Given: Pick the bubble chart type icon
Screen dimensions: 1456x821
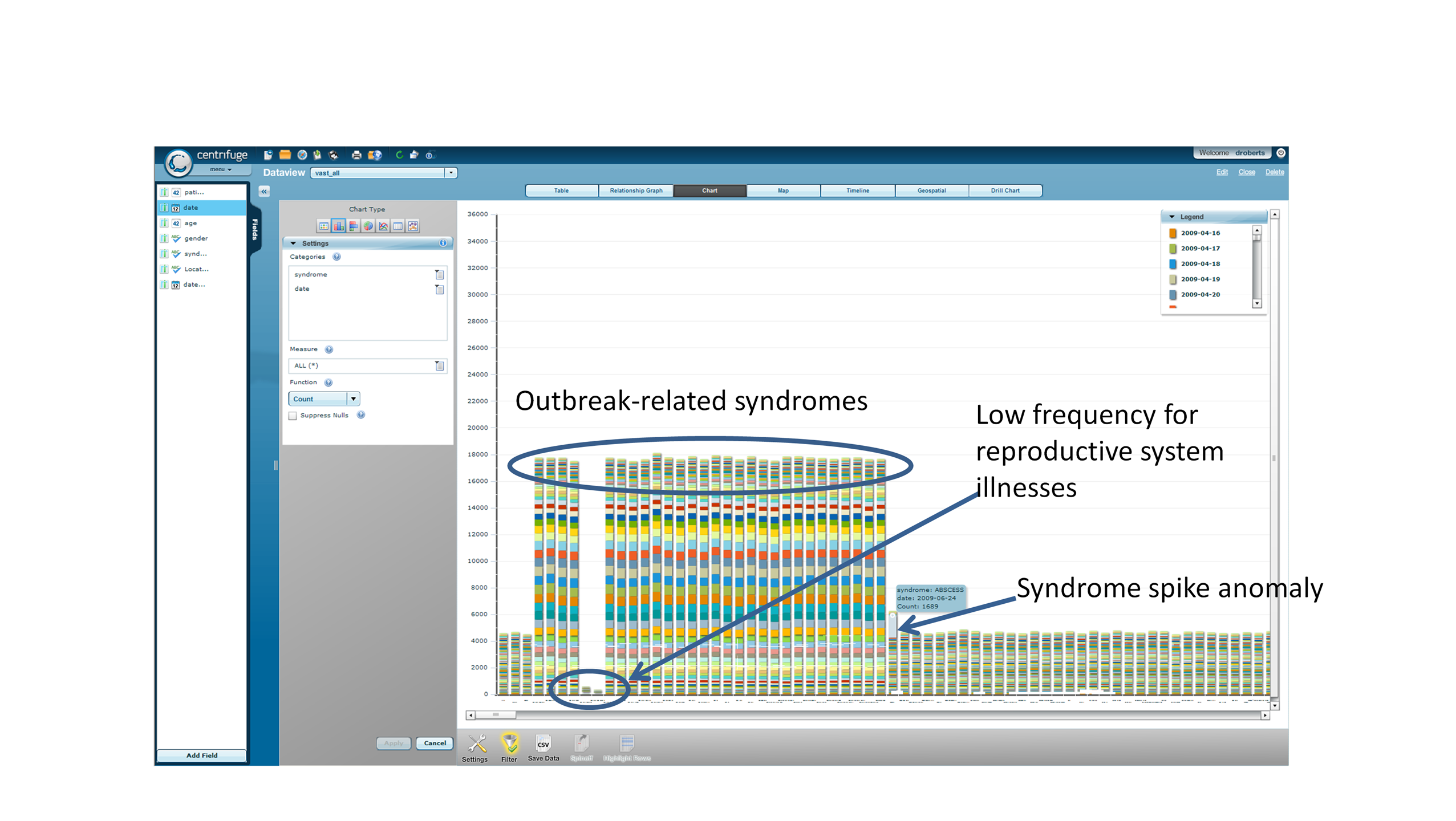Looking at the screenshot, I should [413, 226].
